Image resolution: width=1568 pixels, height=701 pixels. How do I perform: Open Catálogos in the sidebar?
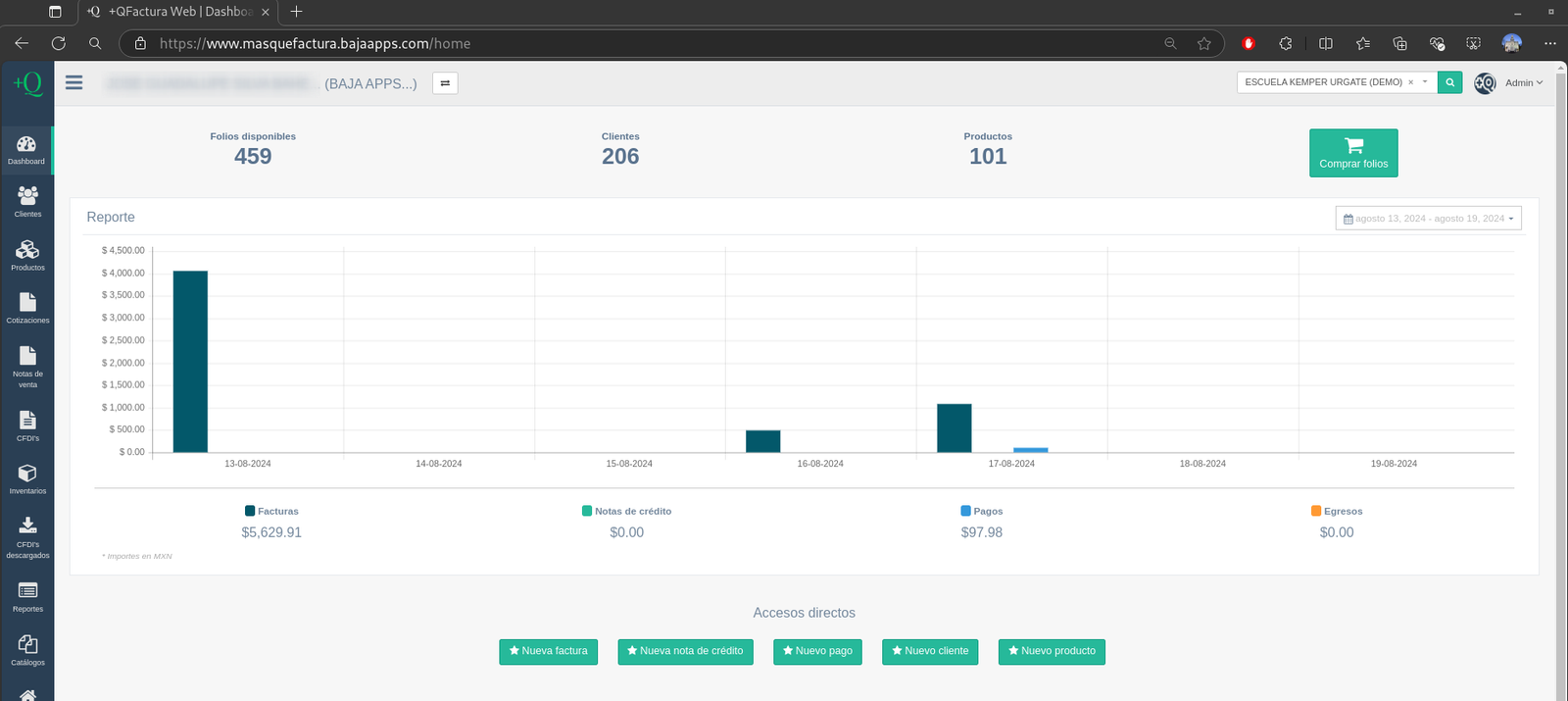coord(27,649)
